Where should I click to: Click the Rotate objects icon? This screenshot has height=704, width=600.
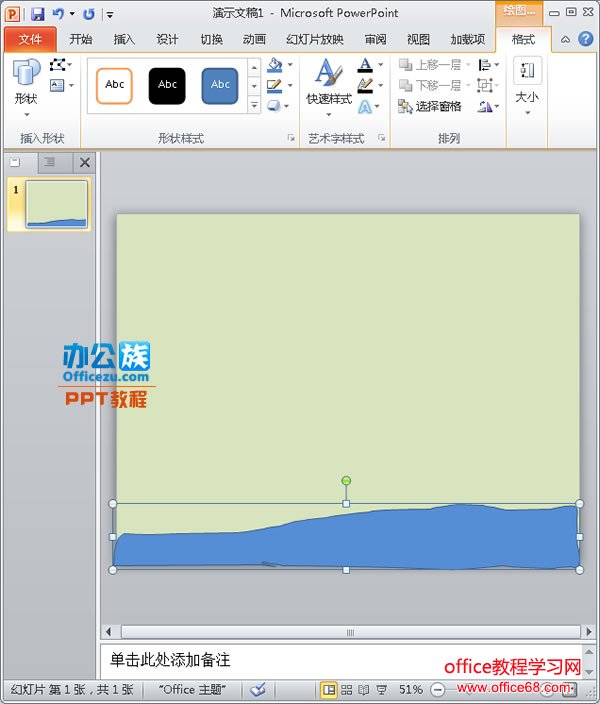click(x=485, y=106)
